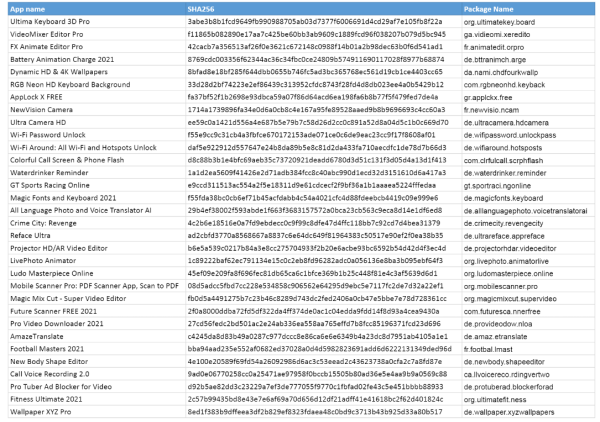The width and height of the screenshot is (600, 422).
Task: Click the 'Package Name' column header
Action: click(528, 9)
